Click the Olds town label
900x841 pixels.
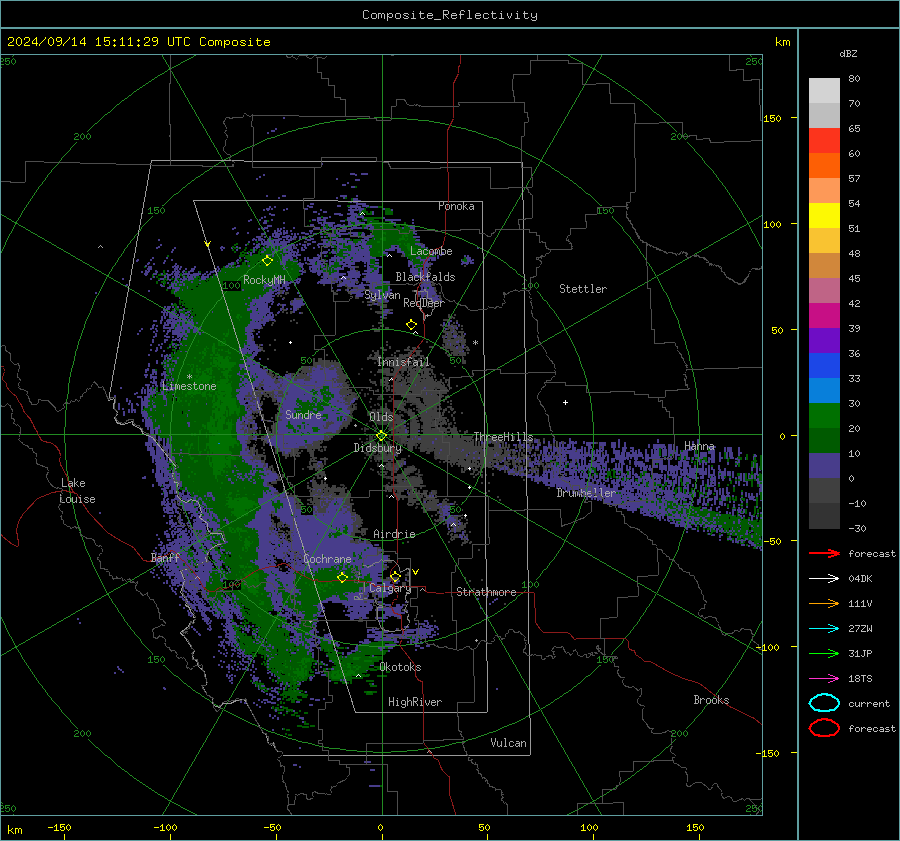click(x=381, y=417)
